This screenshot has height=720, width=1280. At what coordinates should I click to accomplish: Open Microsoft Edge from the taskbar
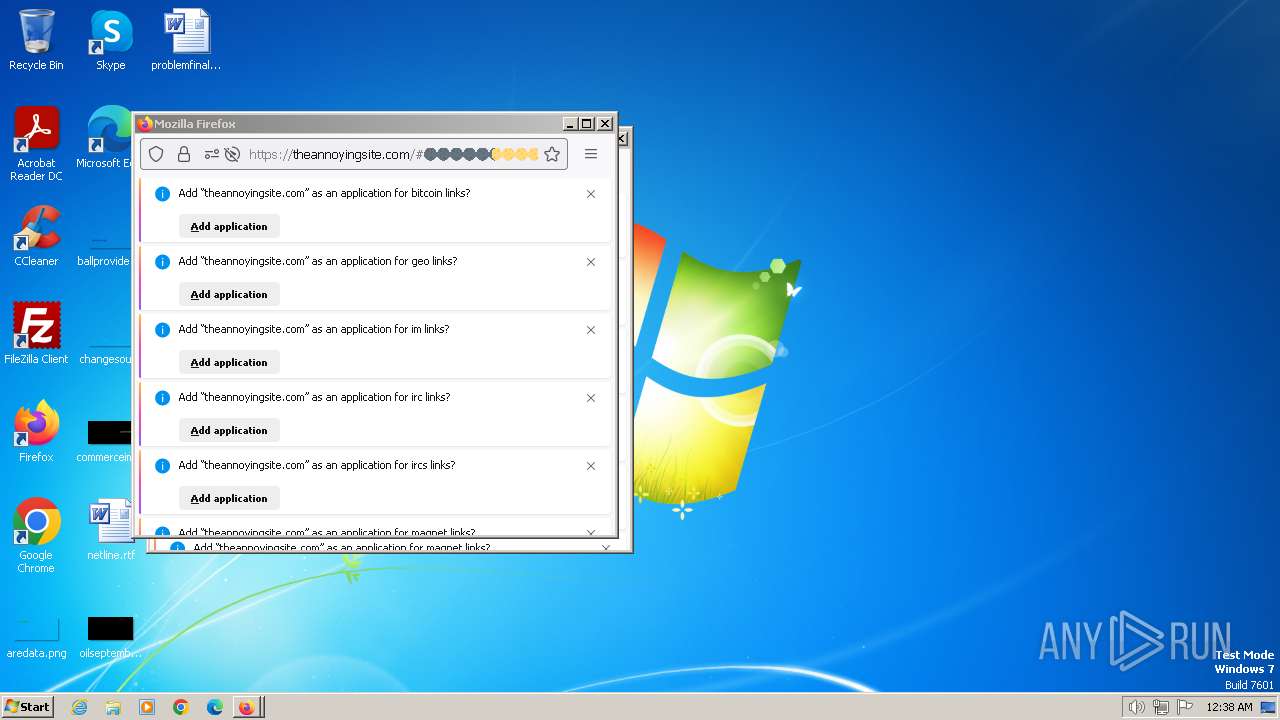click(x=215, y=707)
